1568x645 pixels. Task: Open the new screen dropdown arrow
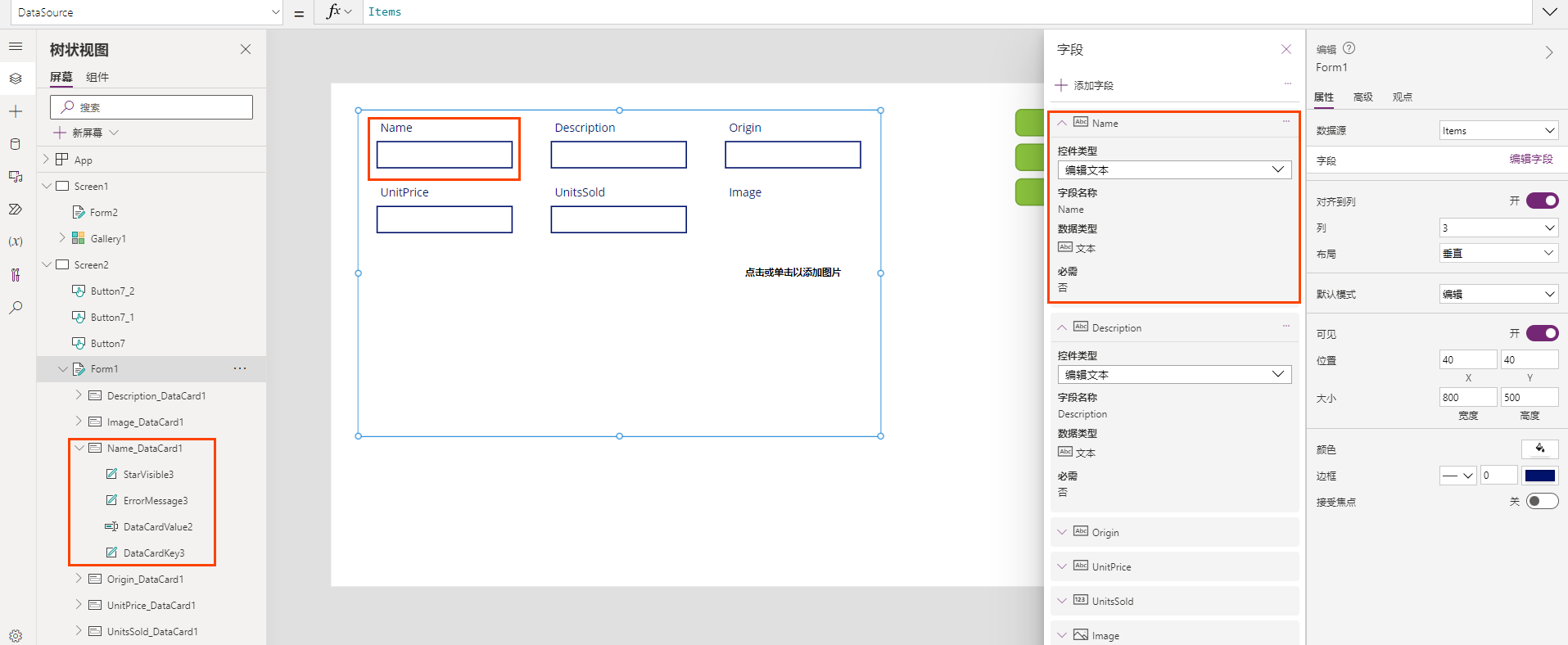click(114, 133)
